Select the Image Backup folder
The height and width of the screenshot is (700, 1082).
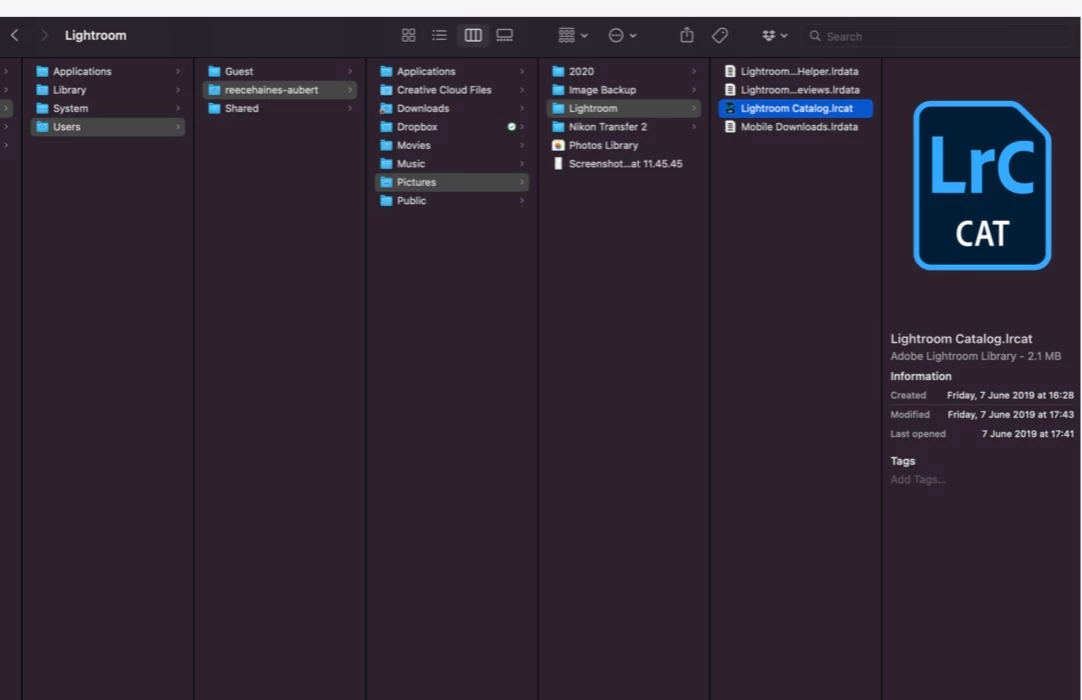(624, 90)
